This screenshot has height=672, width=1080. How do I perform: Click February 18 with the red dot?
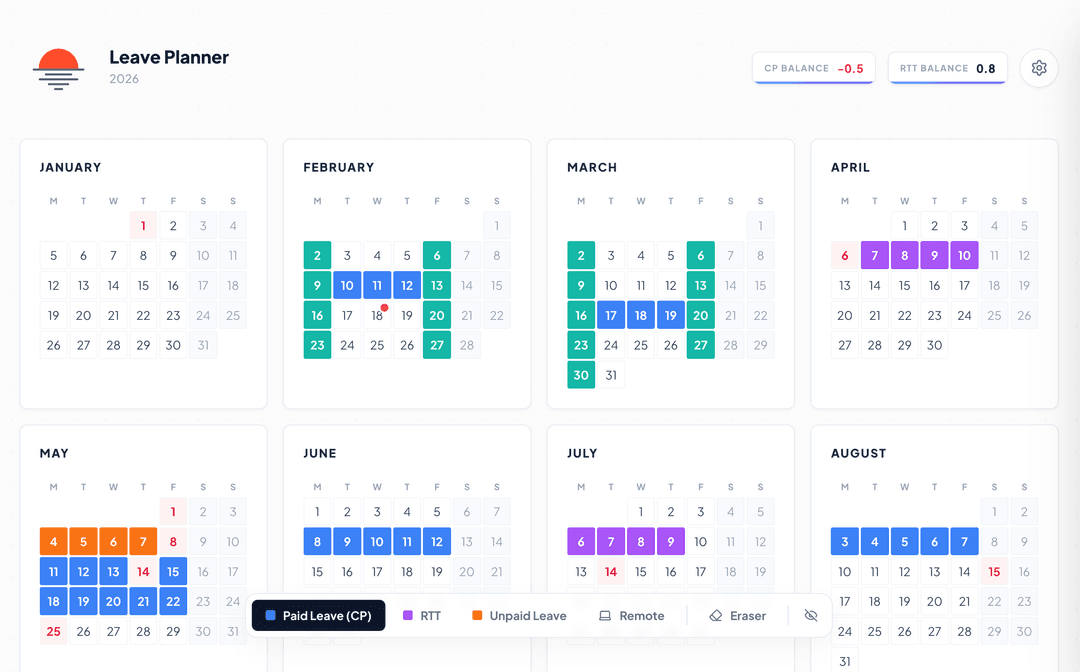pos(377,316)
